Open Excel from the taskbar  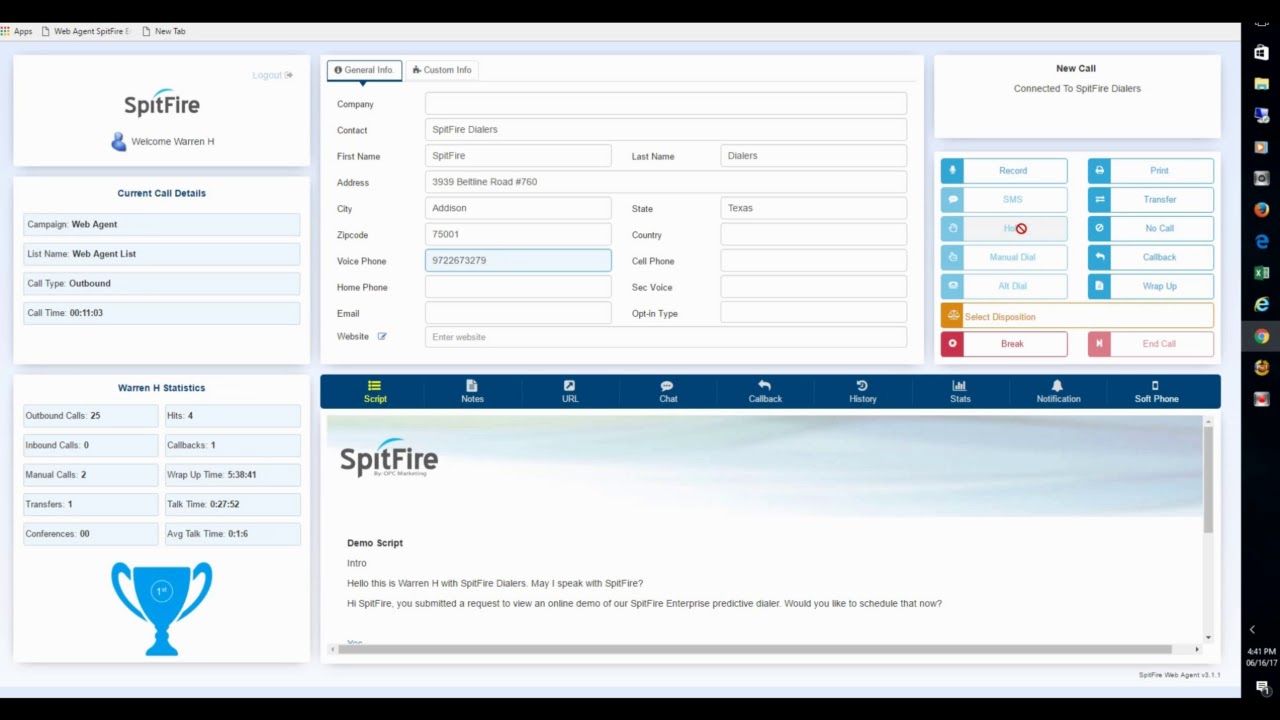pos(1261,273)
